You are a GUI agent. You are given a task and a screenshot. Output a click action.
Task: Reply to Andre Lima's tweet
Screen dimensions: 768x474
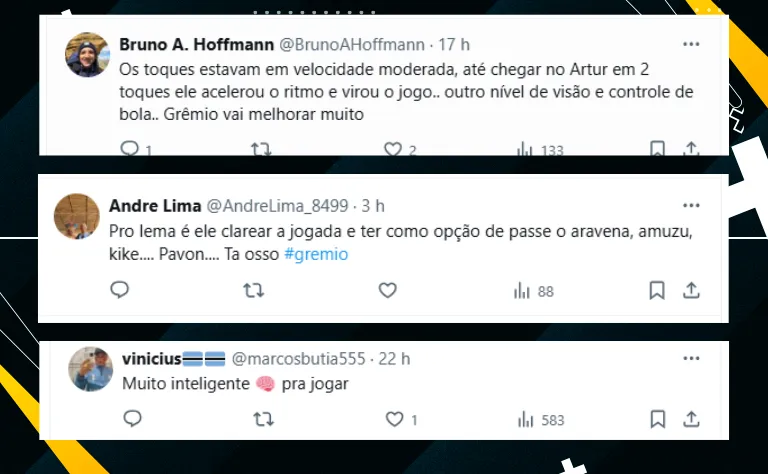pyautogui.click(x=120, y=291)
